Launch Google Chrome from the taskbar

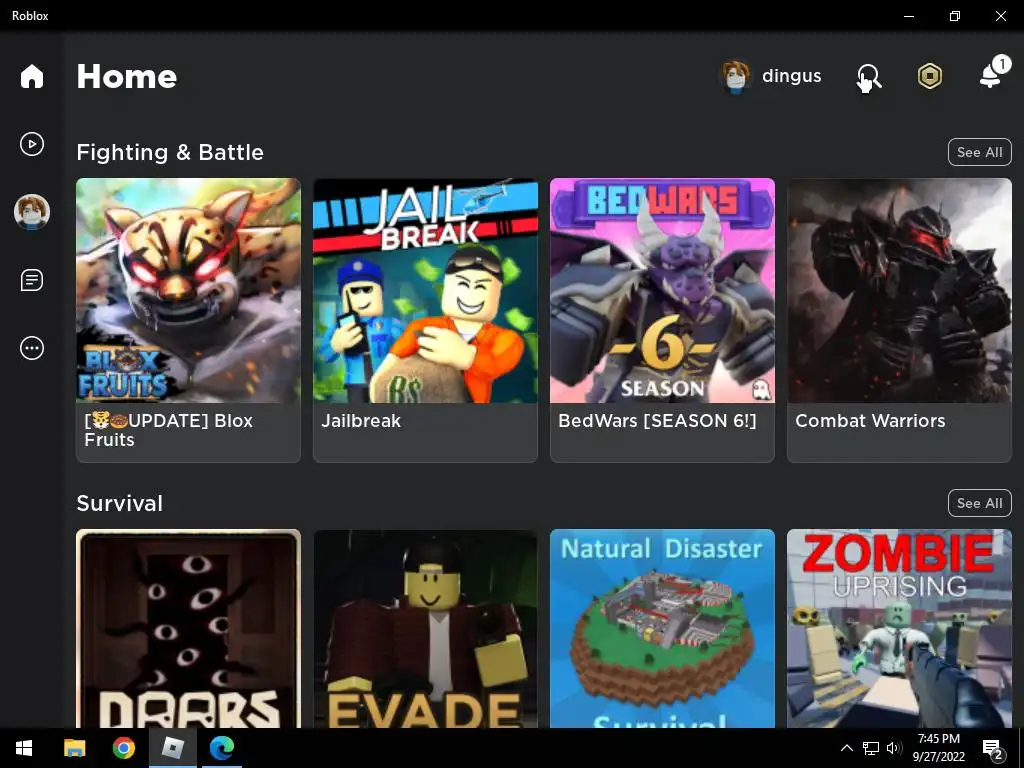click(x=123, y=748)
